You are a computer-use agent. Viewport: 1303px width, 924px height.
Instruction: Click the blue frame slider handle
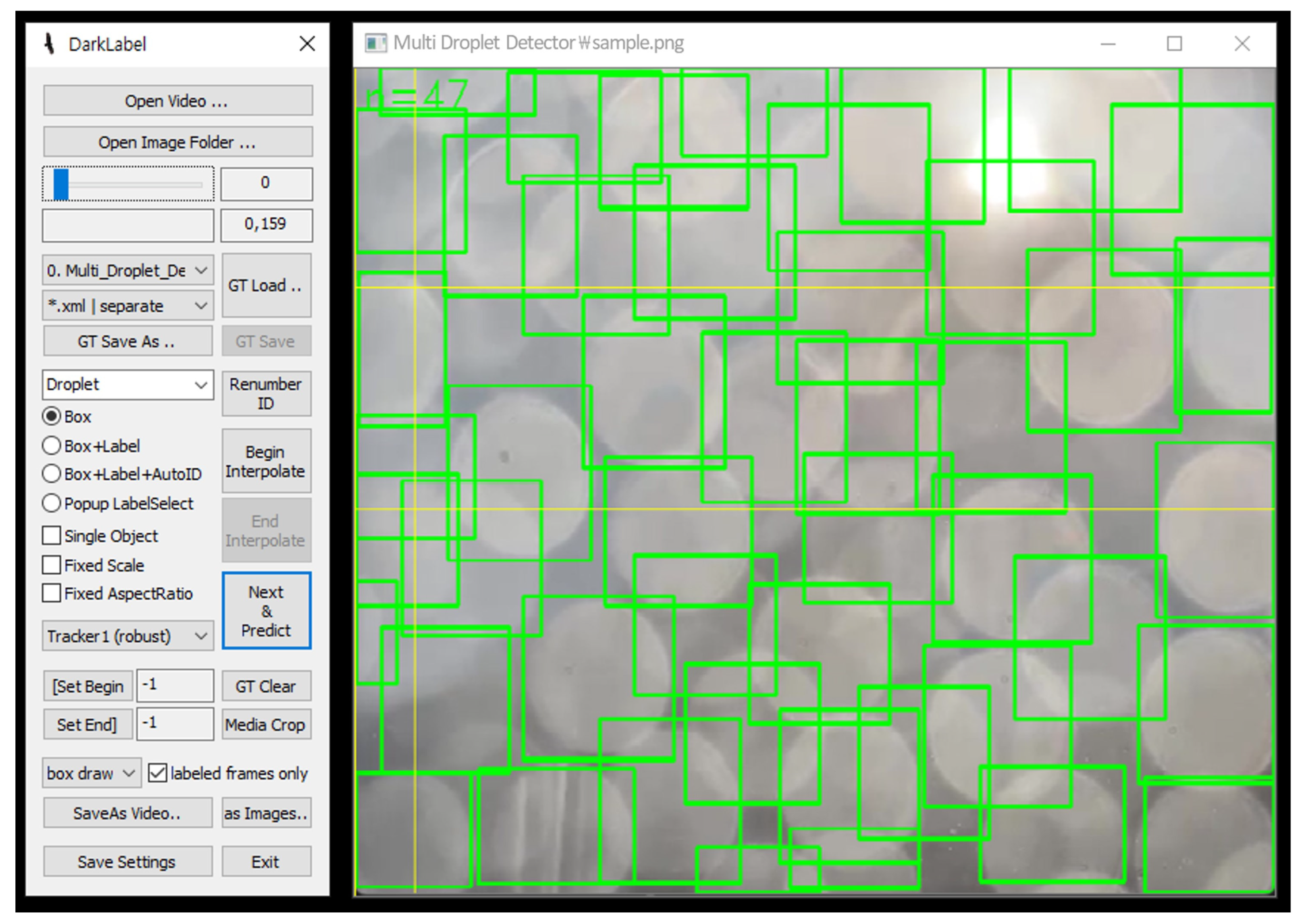coord(61,184)
